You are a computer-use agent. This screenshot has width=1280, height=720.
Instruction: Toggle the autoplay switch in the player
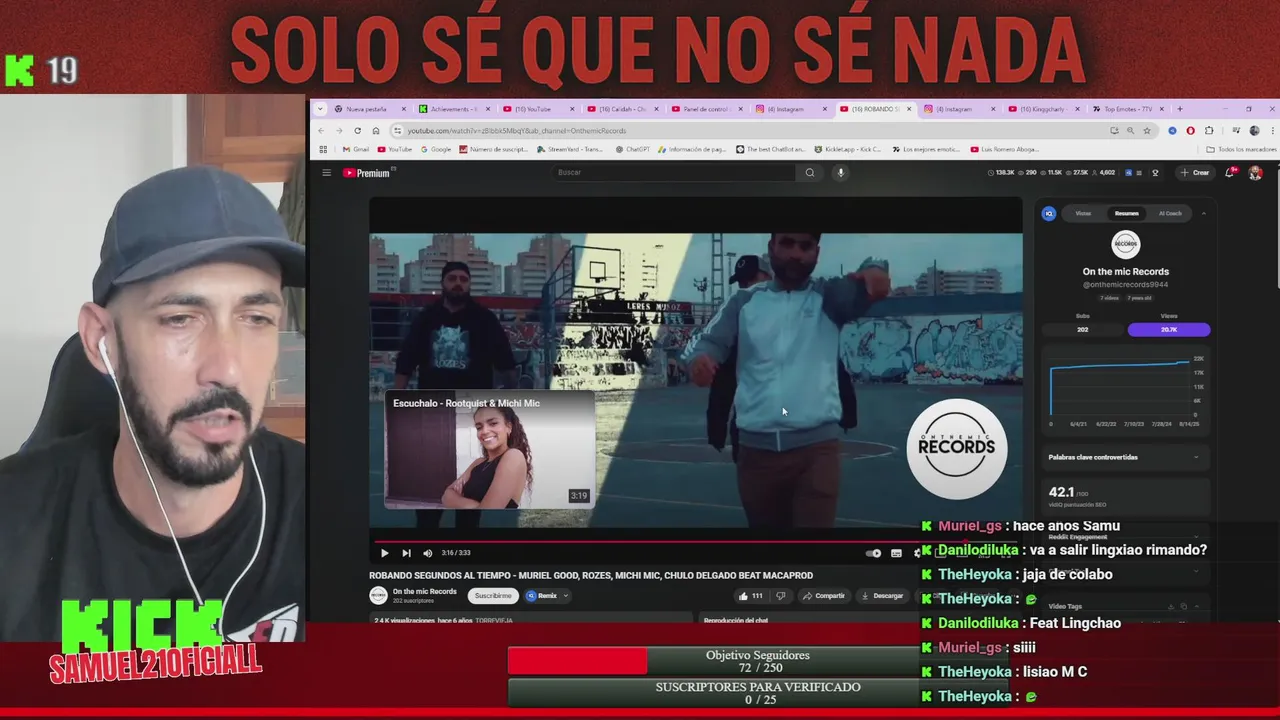[874, 553]
